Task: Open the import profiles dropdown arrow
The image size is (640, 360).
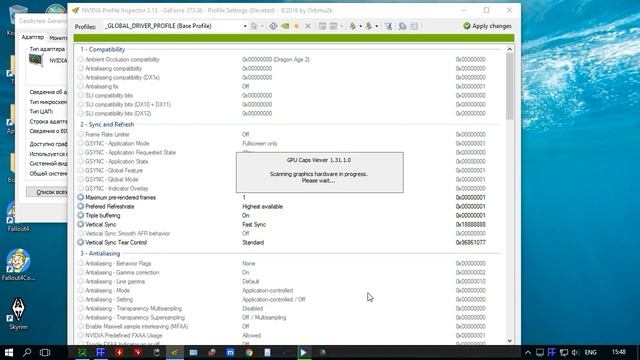Action: 377,26
